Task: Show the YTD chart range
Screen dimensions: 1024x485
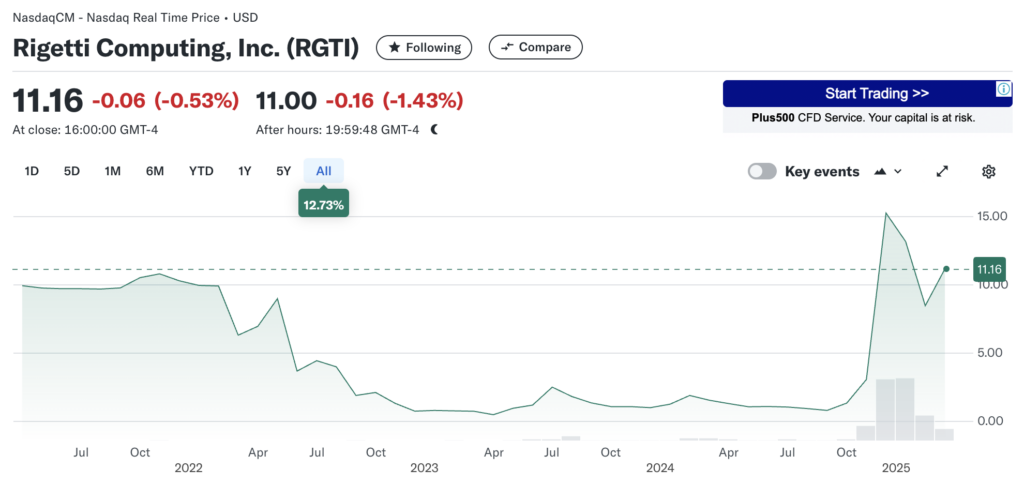Action: [x=201, y=171]
